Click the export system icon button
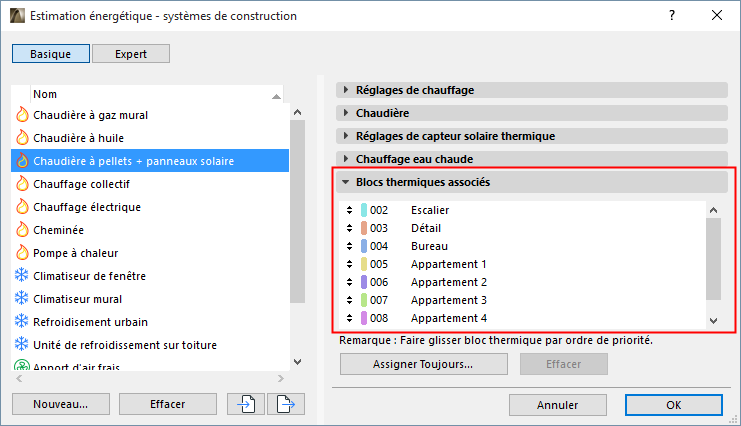 [286, 404]
